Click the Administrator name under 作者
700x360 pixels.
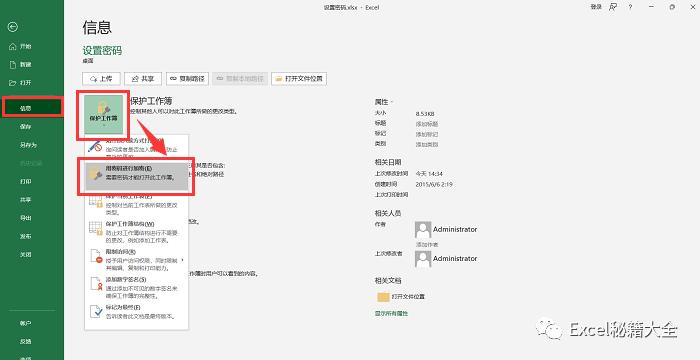click(x=455, y=230)
